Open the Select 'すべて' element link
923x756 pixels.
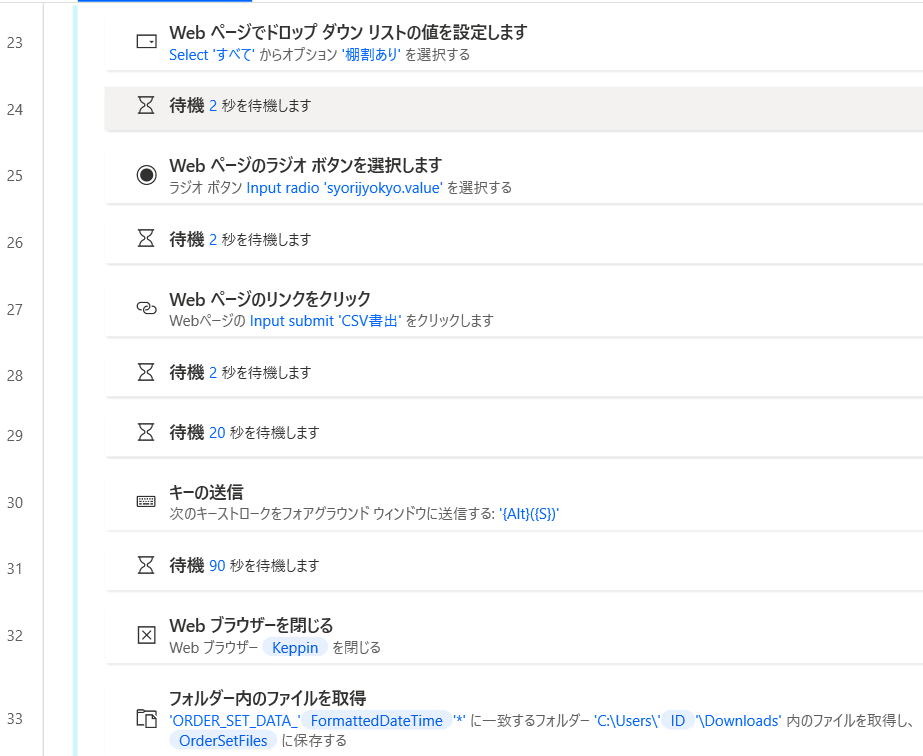point(212,55)
